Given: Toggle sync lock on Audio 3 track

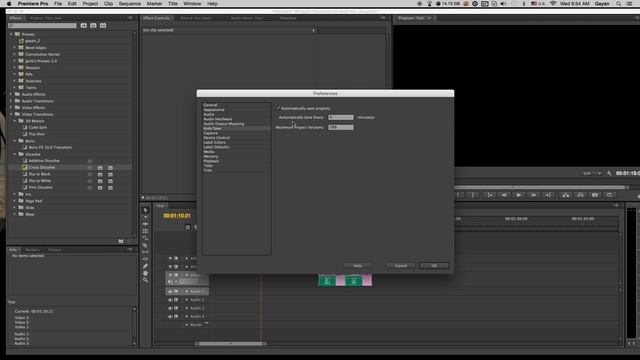Looking at the screenshot, I should point(176,308).
